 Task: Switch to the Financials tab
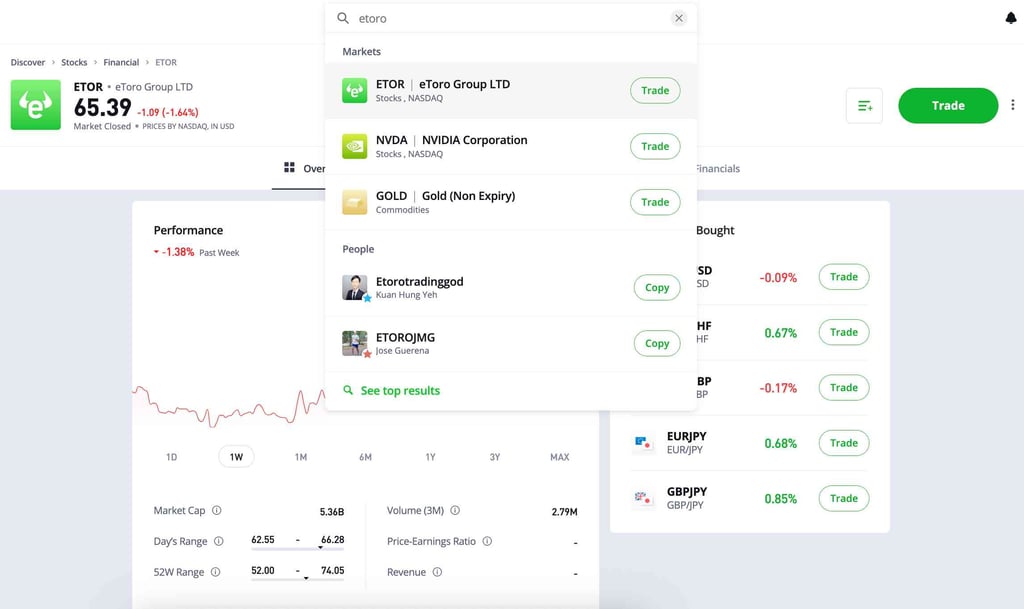(x=715, y=168)
